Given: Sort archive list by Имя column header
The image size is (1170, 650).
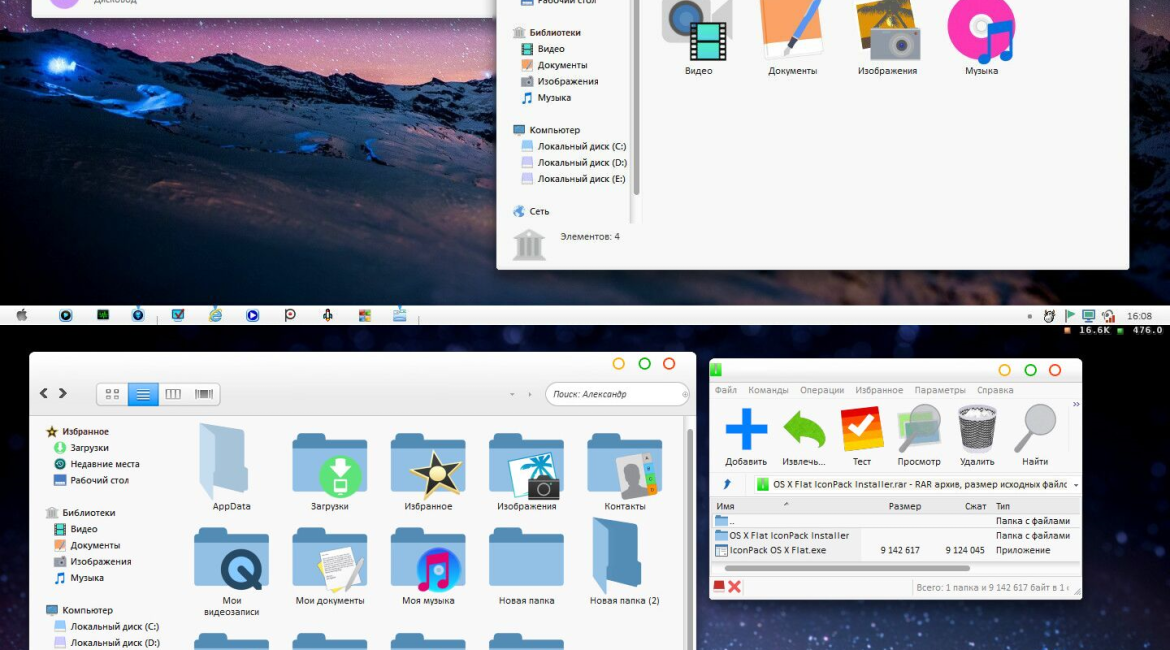Looking at the screenshot, I should click(726, 506).
